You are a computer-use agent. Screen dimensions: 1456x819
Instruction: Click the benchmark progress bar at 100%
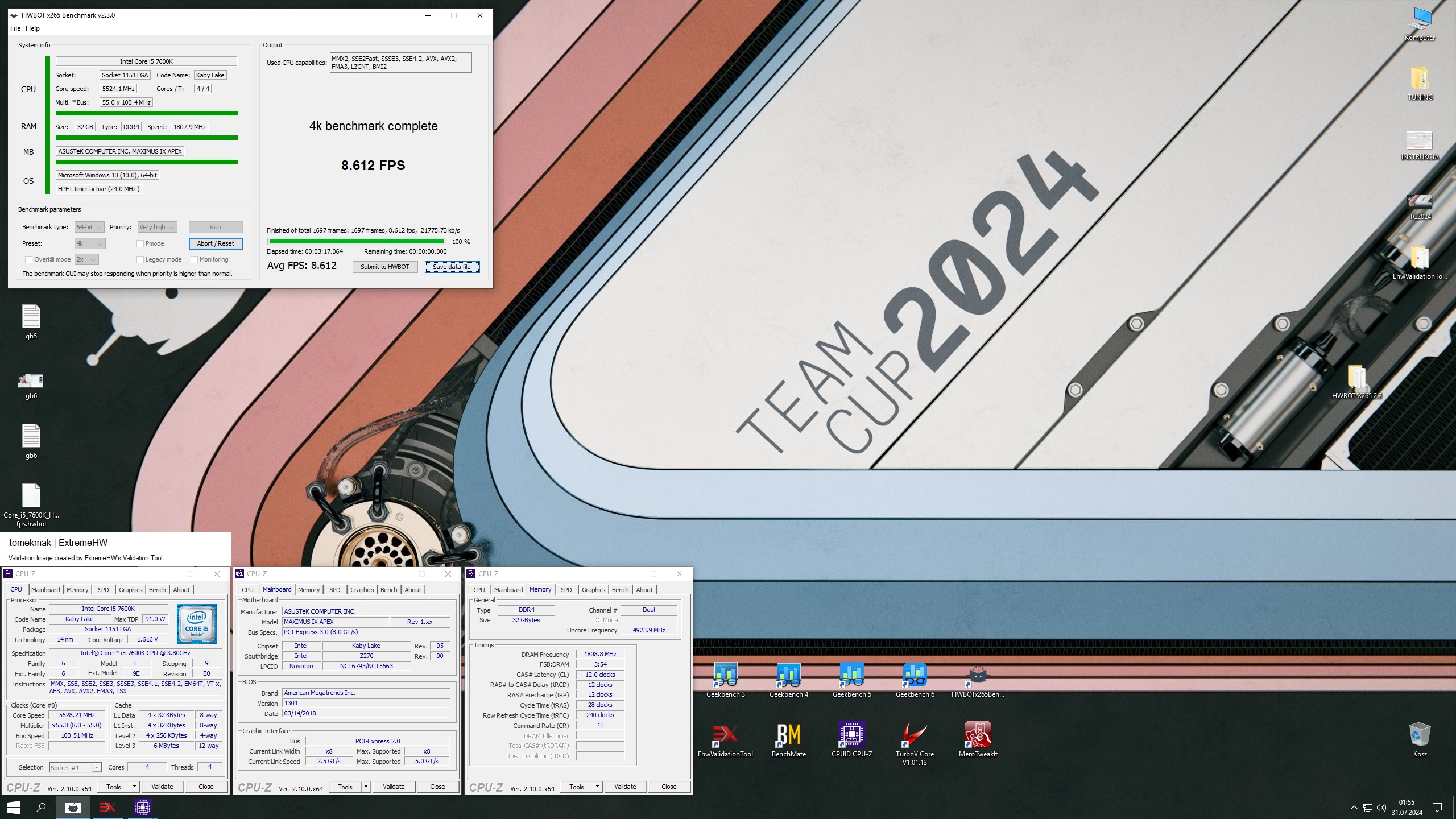coord(357,242)
